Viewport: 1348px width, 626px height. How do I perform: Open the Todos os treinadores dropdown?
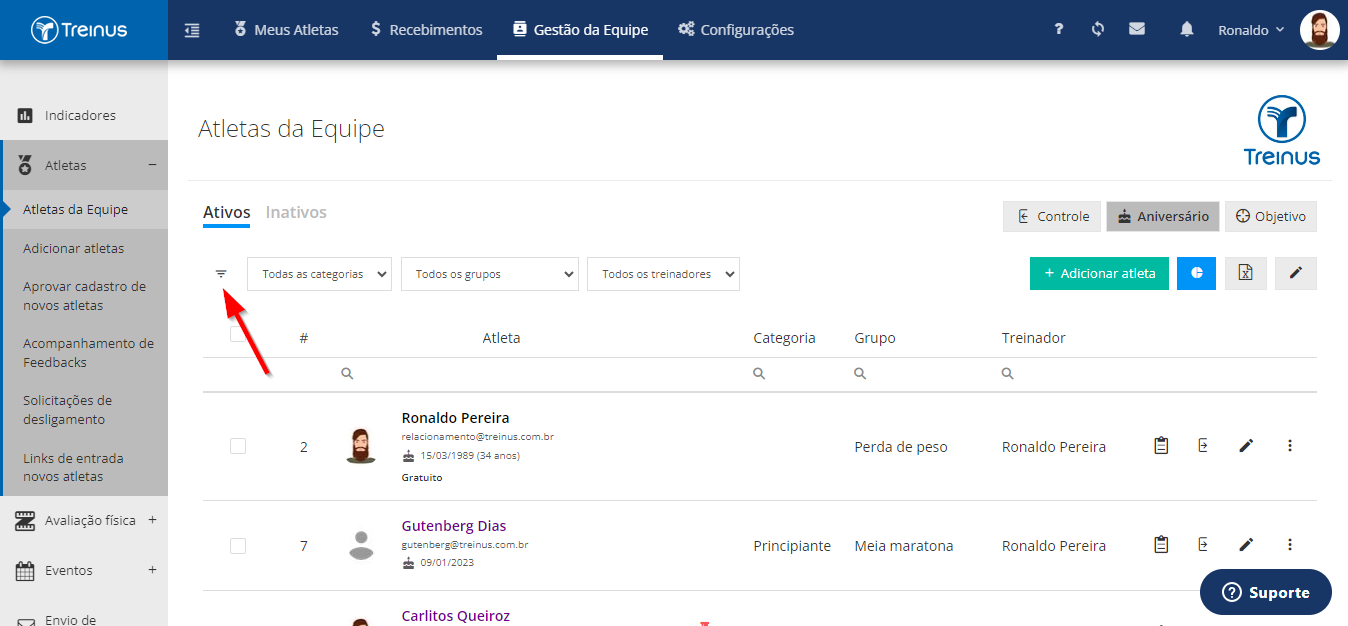click(663, 274)
